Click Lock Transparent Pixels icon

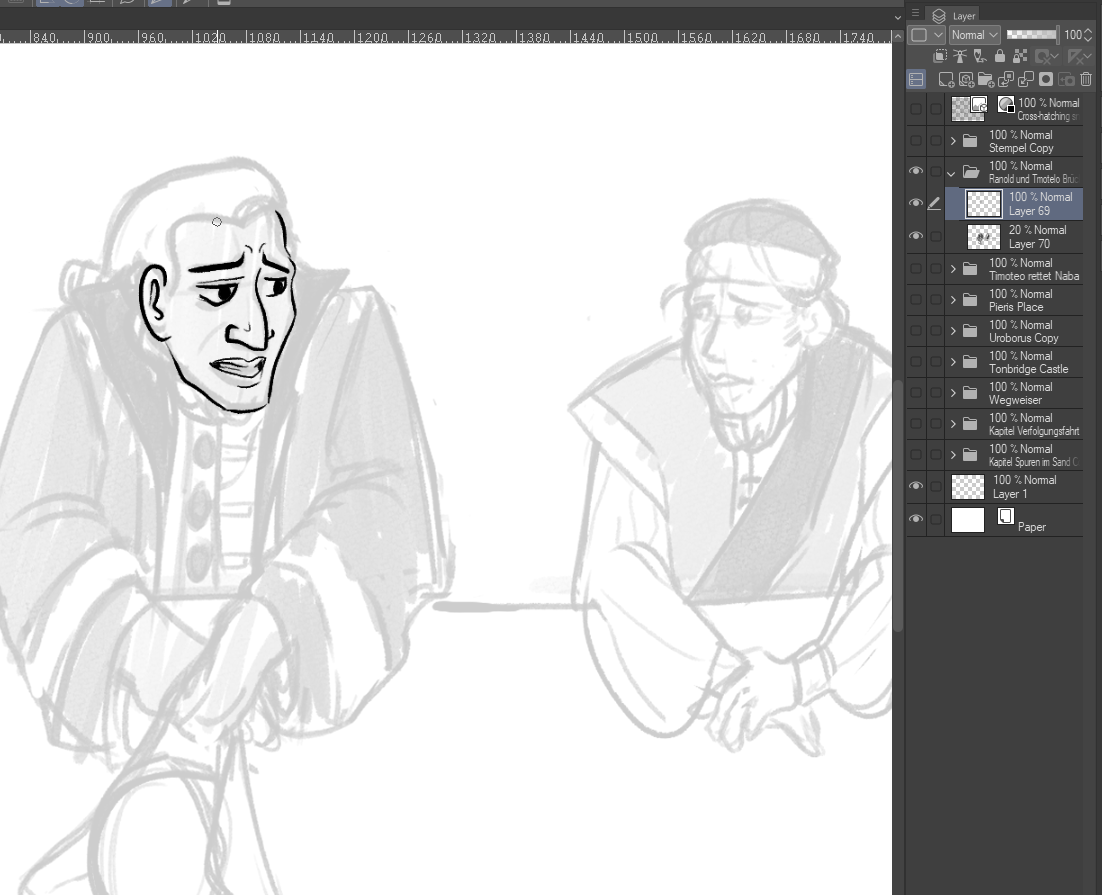[1018, 57]
